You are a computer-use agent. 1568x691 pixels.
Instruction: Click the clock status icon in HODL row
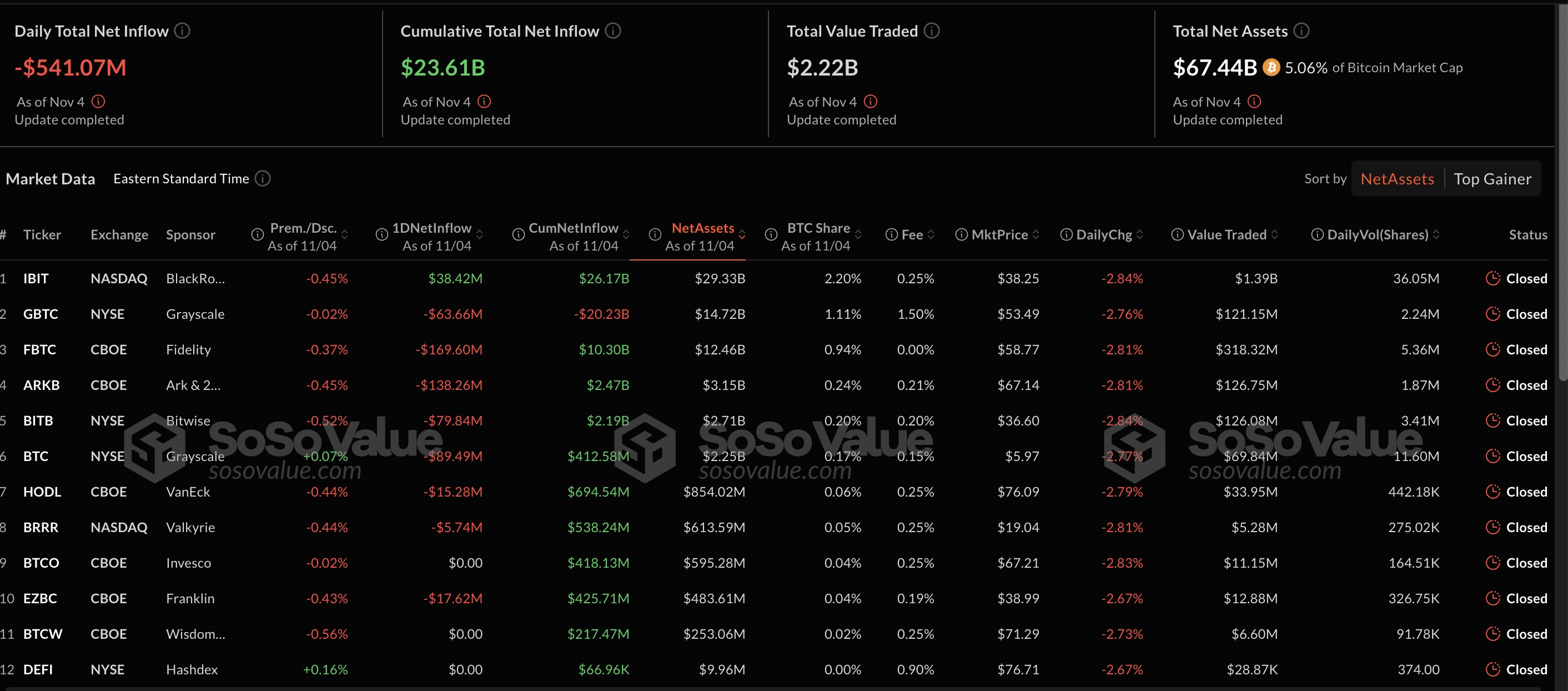1492,492
